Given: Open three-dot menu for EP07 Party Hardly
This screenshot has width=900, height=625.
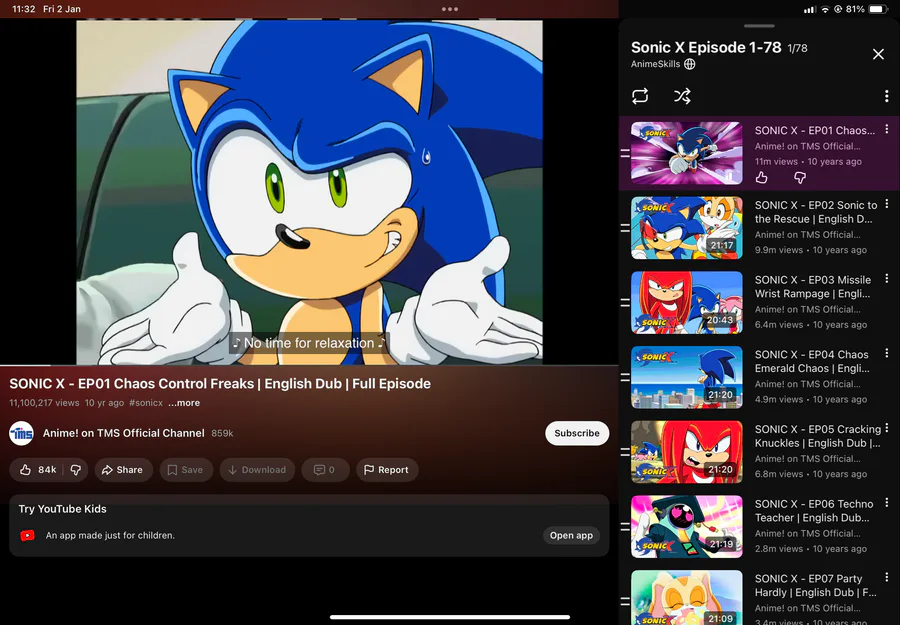Looking at the screenshot, I should [x=887, y=577].
